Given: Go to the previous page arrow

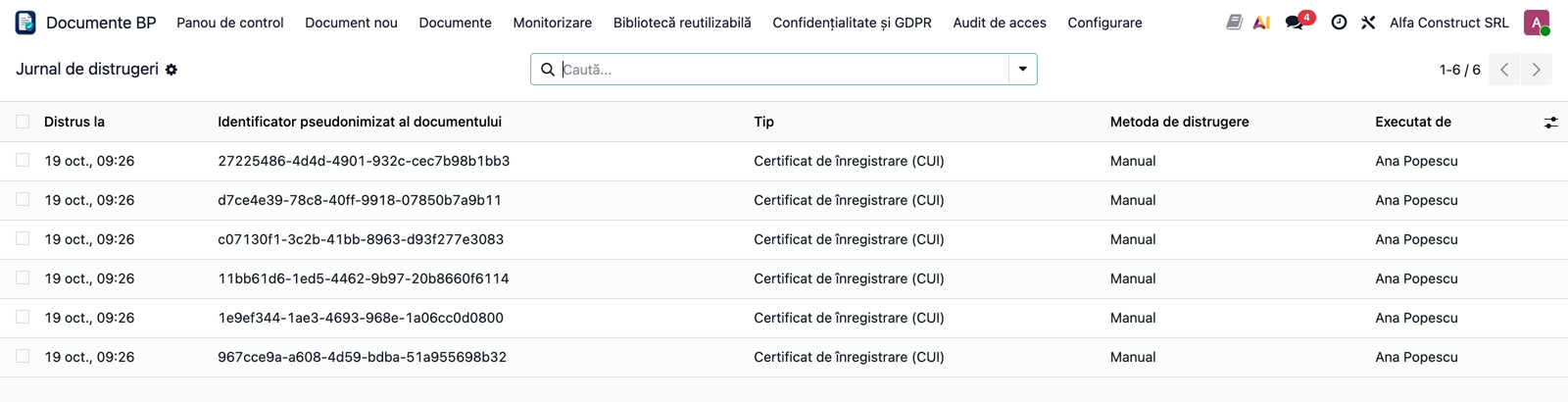Looking at the screenshot, I should pyautogui.click(x=1504, y=70).
